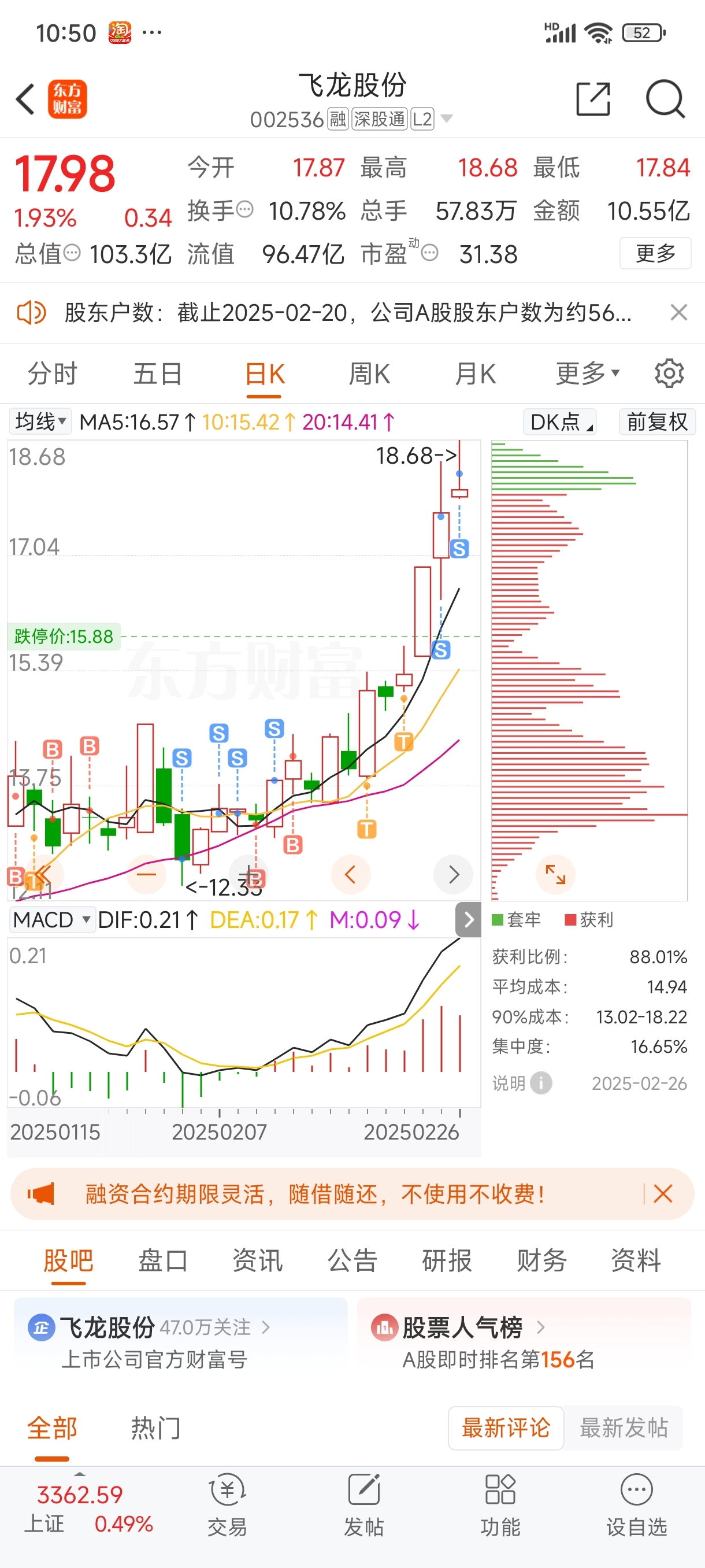Tap the 深股通 tag
Image resolution: width=705 pixels, height=1568 pixels.
pos(379,119)
